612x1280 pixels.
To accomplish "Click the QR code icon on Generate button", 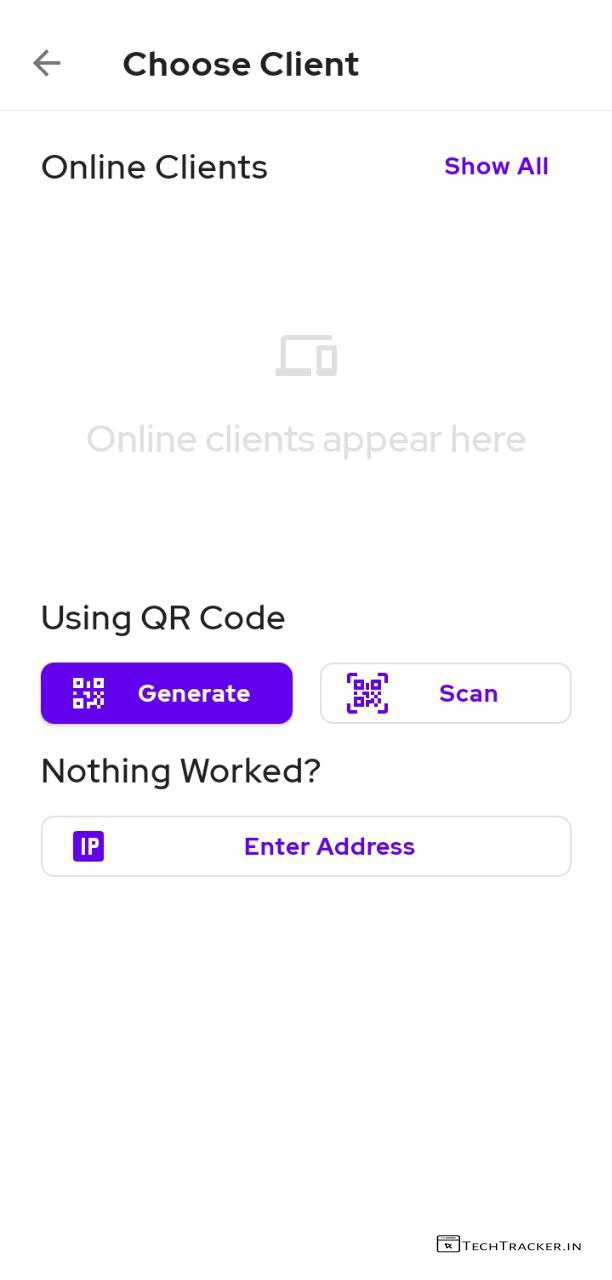I will [x=89, y=693].
